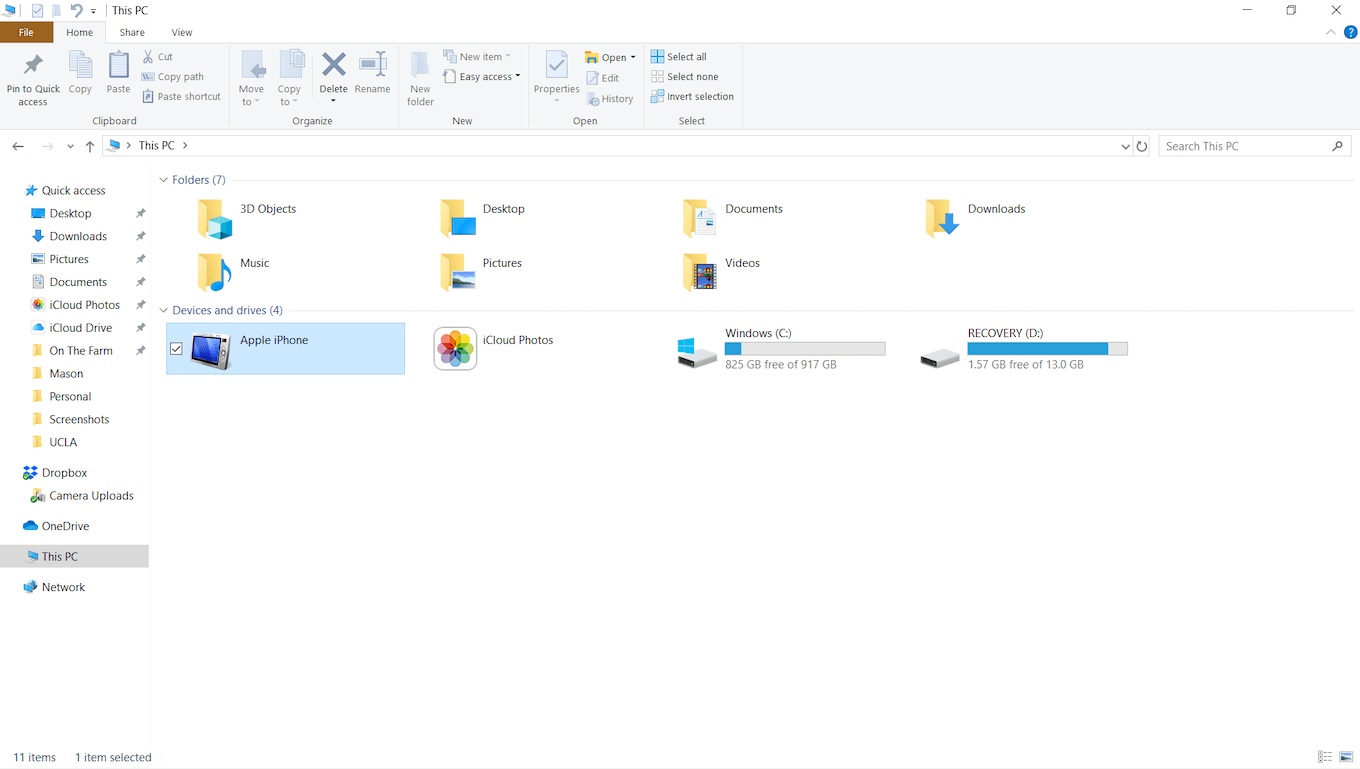
Task: Click the RECOVERY (D:) usage bar
Action: tap(1048, 349)
